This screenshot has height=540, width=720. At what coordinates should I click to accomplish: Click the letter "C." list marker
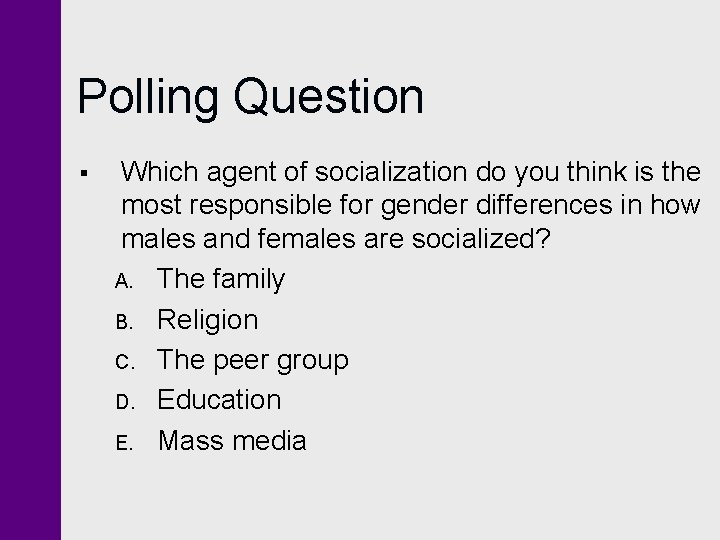(x=125, y=362)
